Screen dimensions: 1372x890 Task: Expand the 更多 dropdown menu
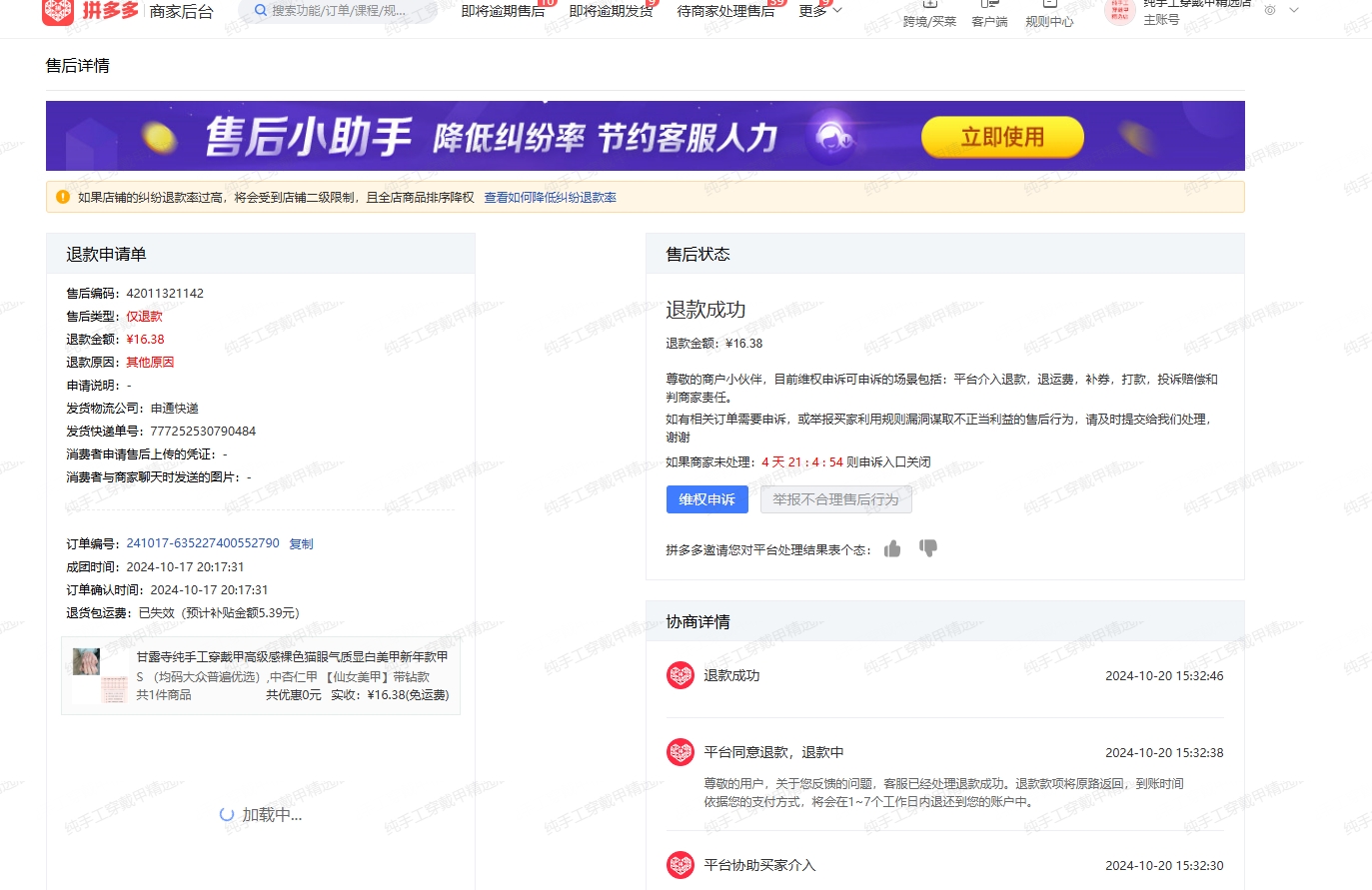(x=819, y=11)
